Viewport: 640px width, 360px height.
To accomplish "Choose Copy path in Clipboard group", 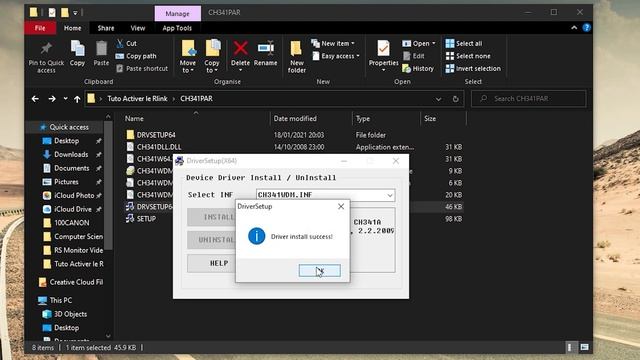I will pos(136,56).
